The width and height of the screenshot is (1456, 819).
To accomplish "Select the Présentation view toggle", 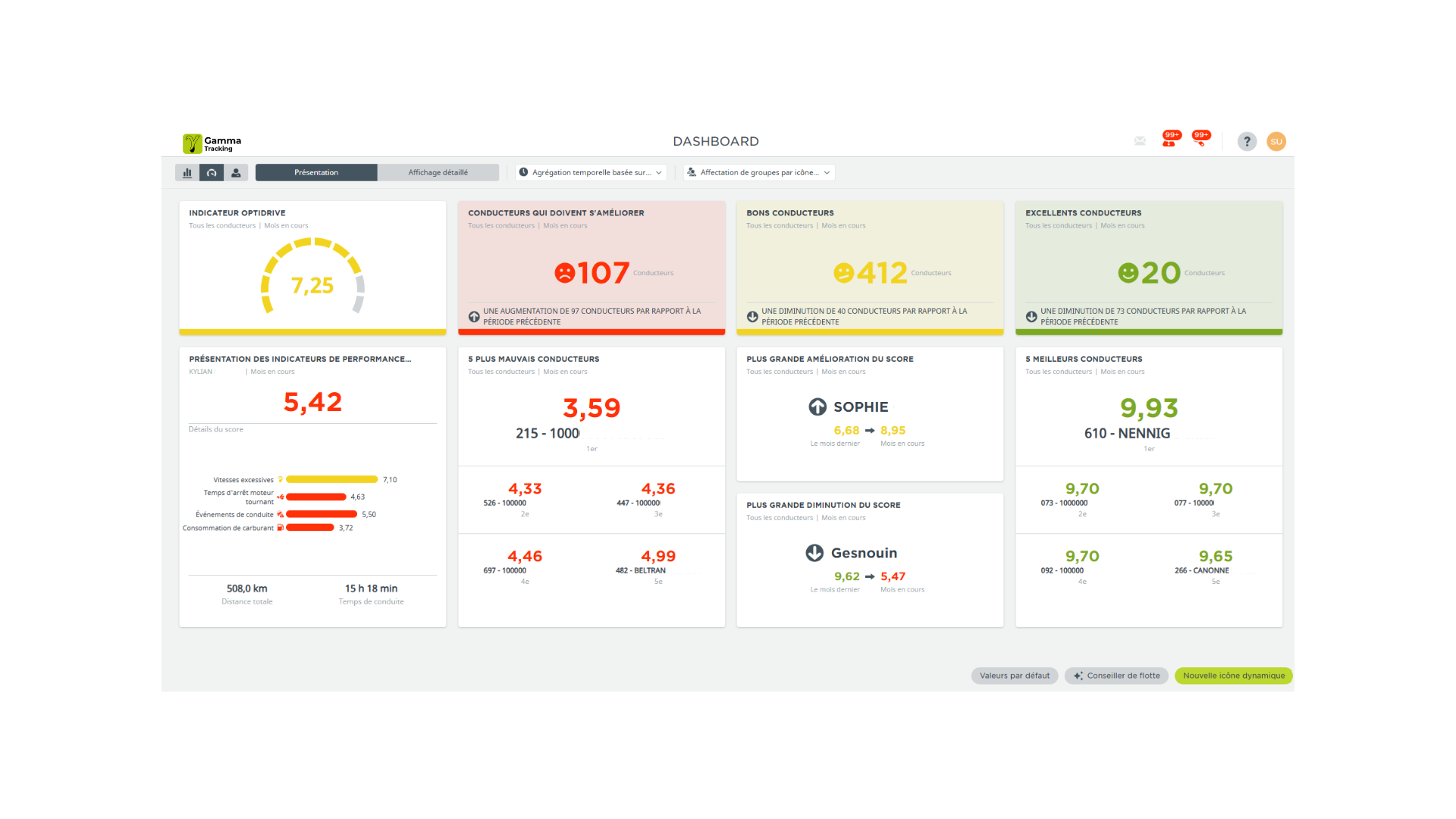I will 316,173.
